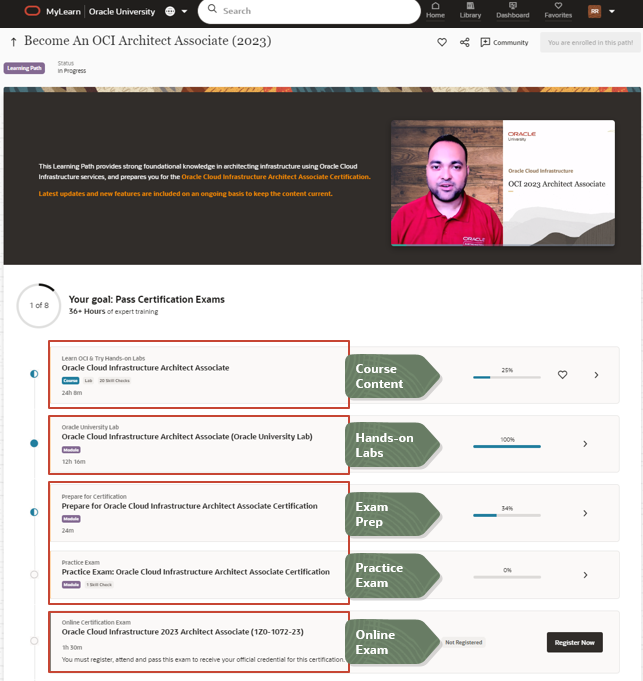
Task: Favorite this learning path heart icon
Action: tap(442, 42)
